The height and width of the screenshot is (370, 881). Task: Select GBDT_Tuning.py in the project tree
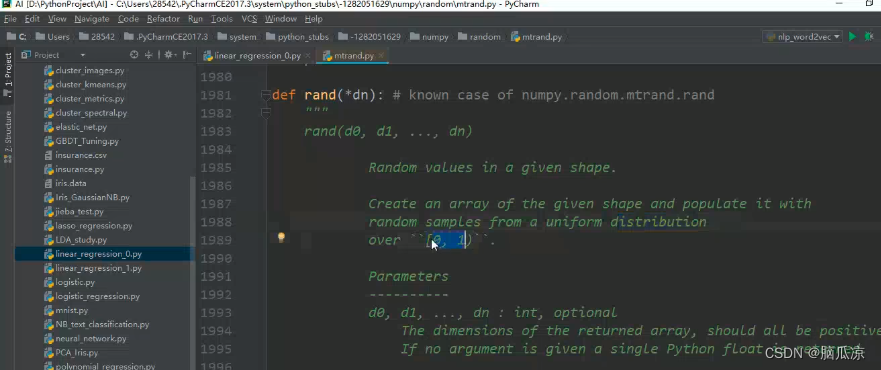[81, 141]
